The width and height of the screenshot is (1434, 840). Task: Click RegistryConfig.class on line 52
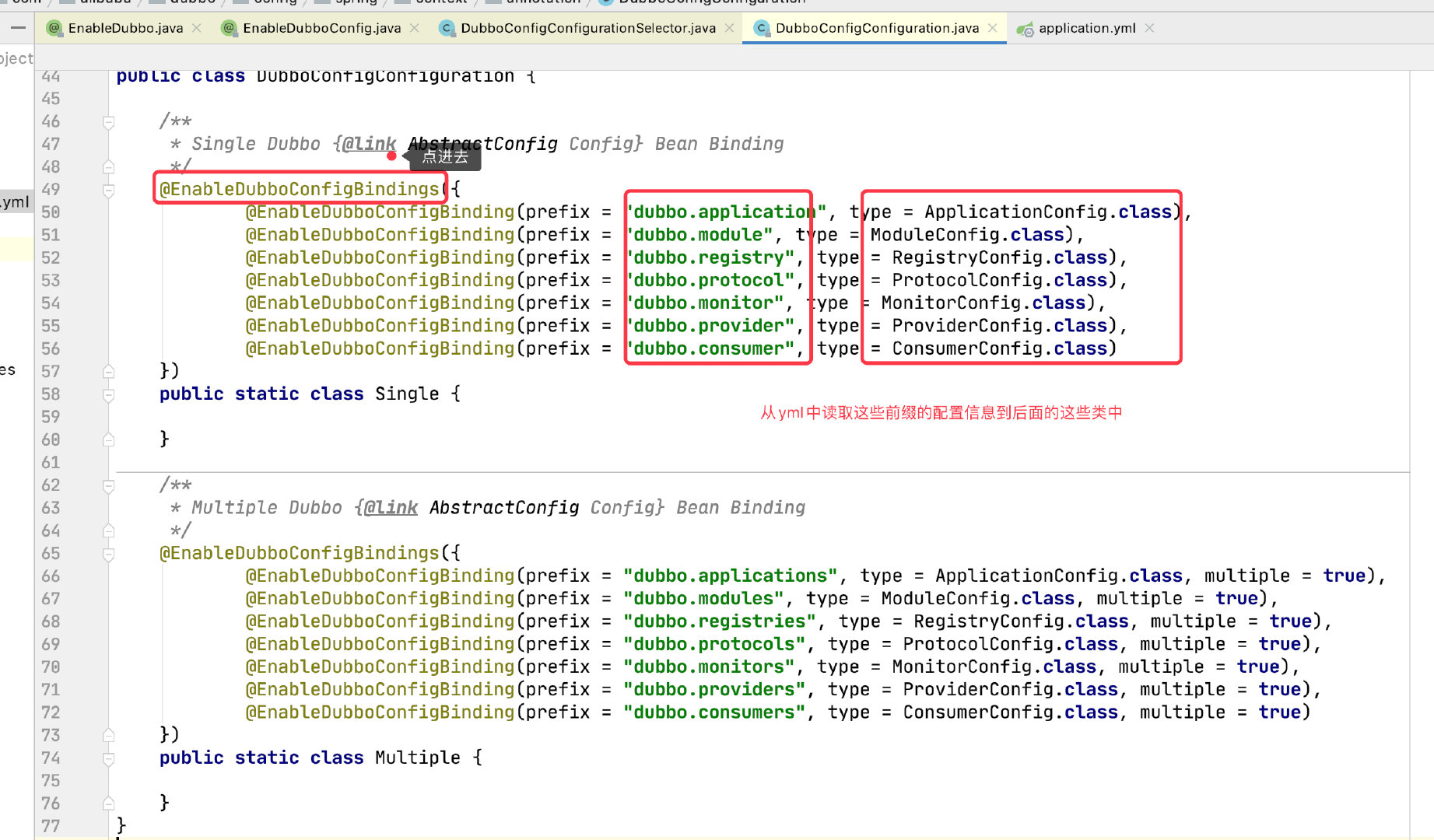tap(1000, 257)
